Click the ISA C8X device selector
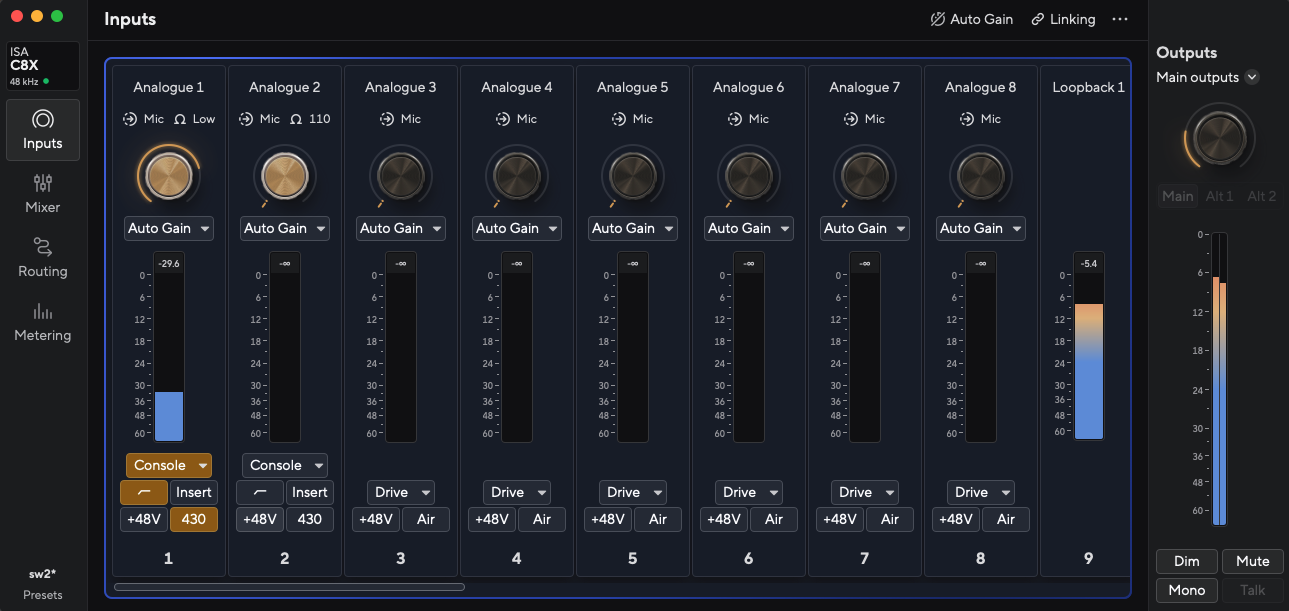This screenshot has height=611, width=1289. point(43,66)
